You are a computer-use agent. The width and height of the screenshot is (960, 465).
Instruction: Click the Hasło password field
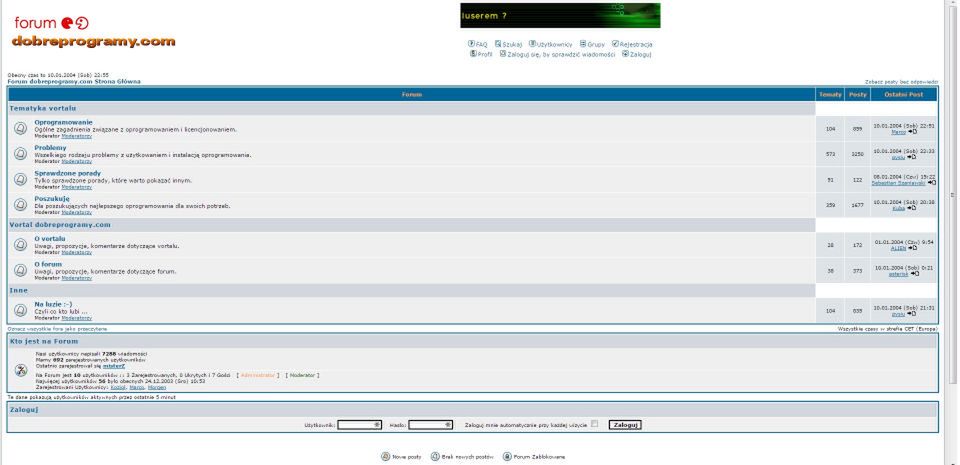coord(430,425)
